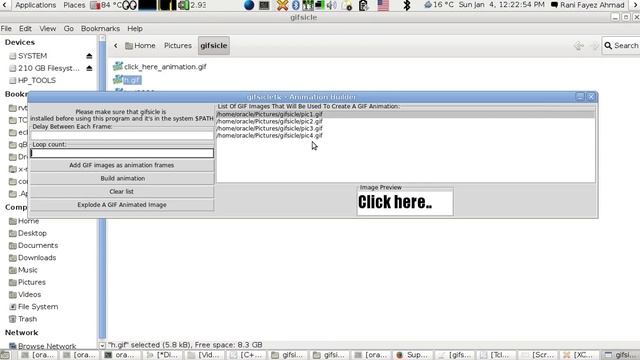Select the h.gif file
The image size is (640, 360).
127,80
